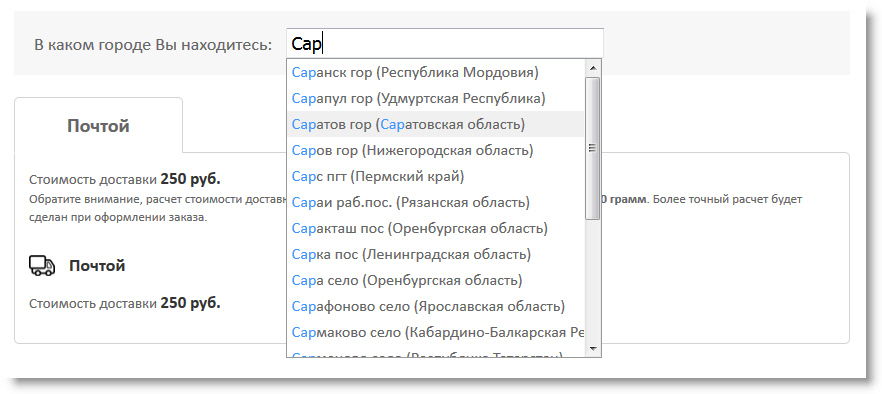This screenshot has width=882, height=394.
Task: Click scrollbar track below the thumb
Action: click(x=592, y=280)
